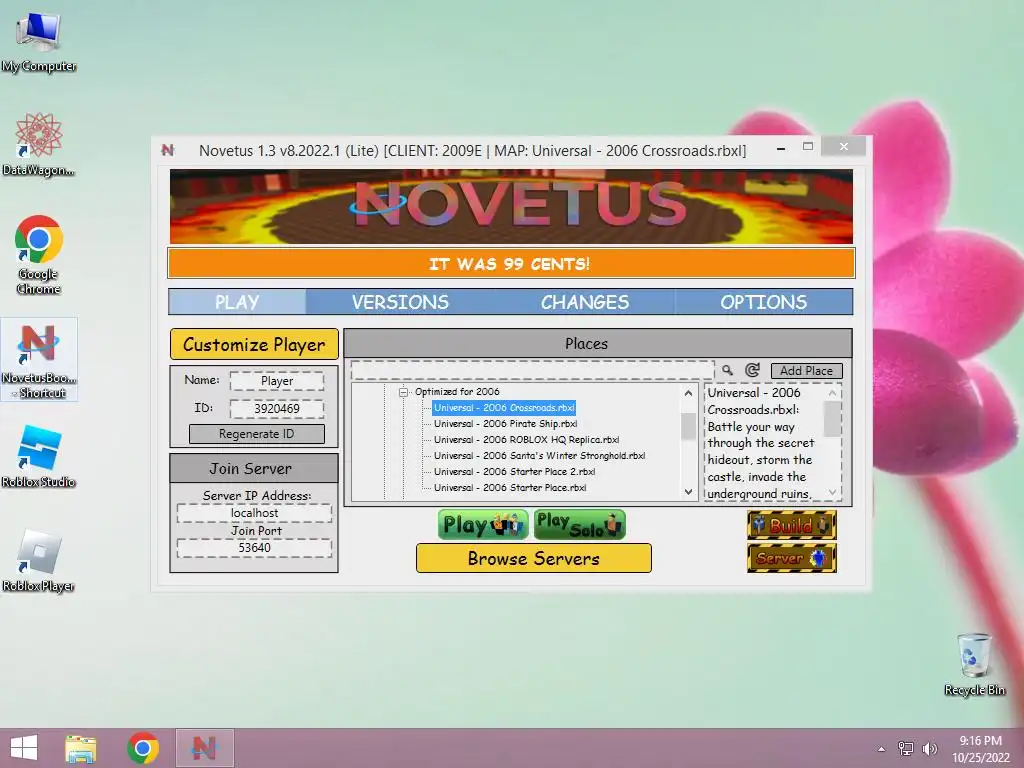Screen dimensions: 1024x768
Task: Click the Novetus taskbar icon
Action: click(204, 748)
